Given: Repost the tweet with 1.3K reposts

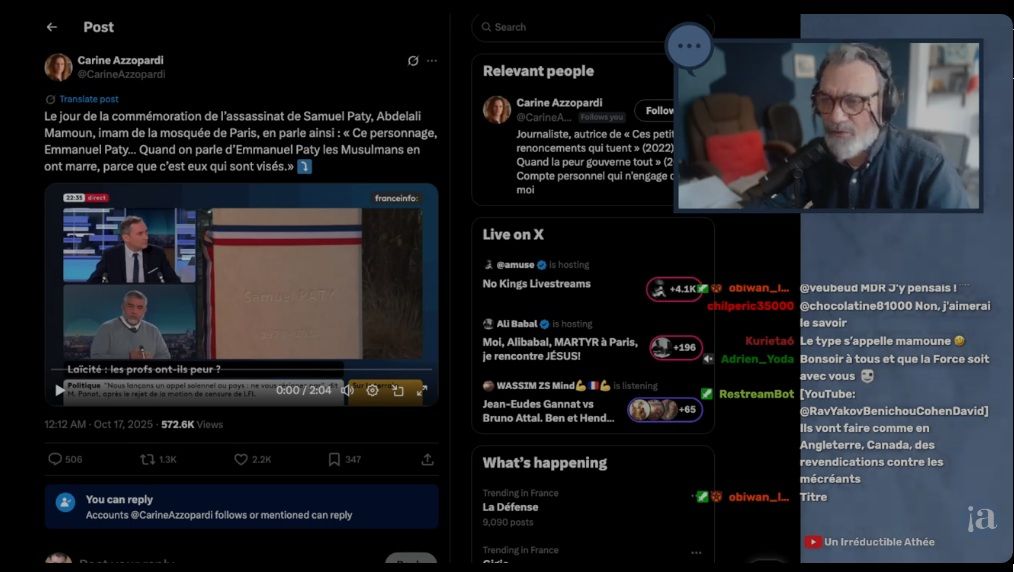Looking at the screenshot, I should coord(147,459).
